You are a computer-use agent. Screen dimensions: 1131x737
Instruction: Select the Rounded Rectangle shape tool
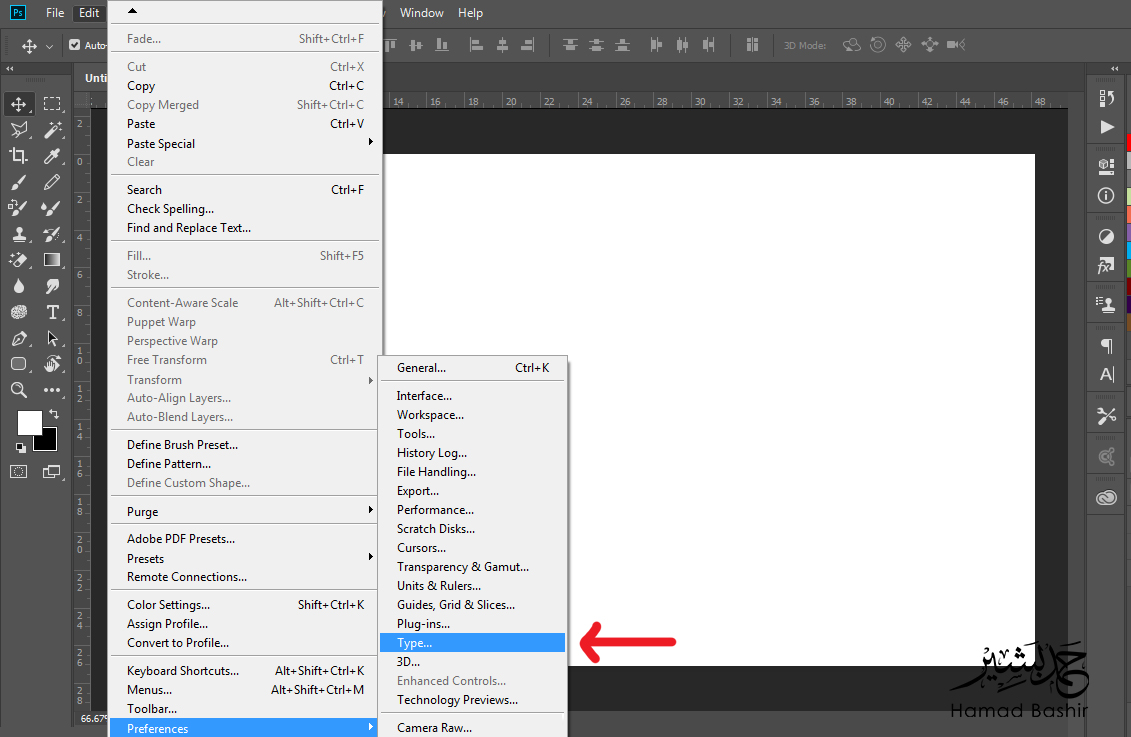(19, 364)
